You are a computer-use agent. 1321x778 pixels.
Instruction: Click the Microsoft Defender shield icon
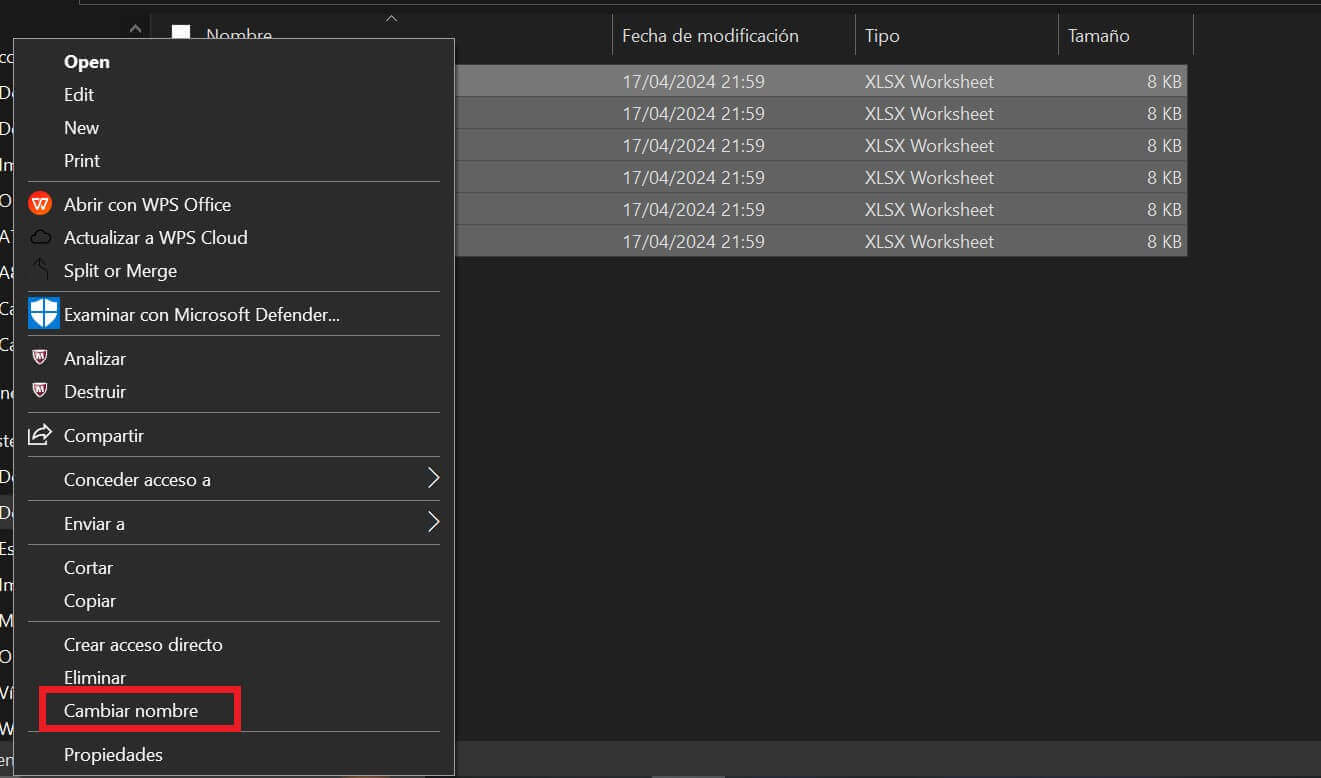pos(44,314)
